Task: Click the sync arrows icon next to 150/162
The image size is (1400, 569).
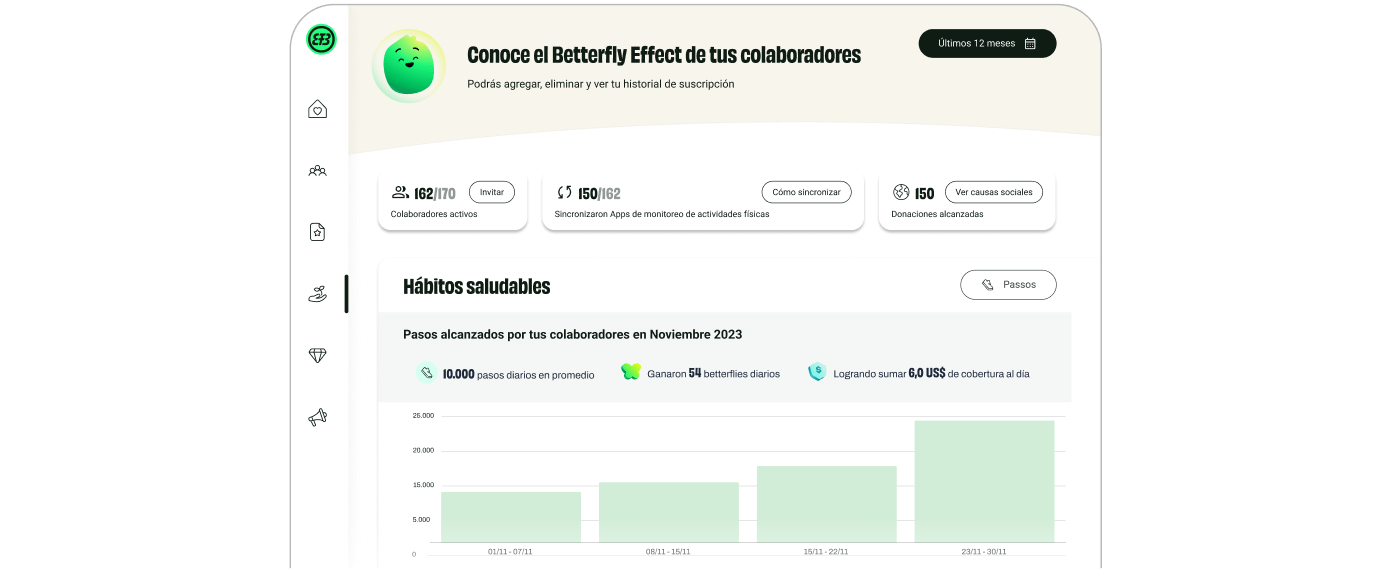Action: coord(565,192)
